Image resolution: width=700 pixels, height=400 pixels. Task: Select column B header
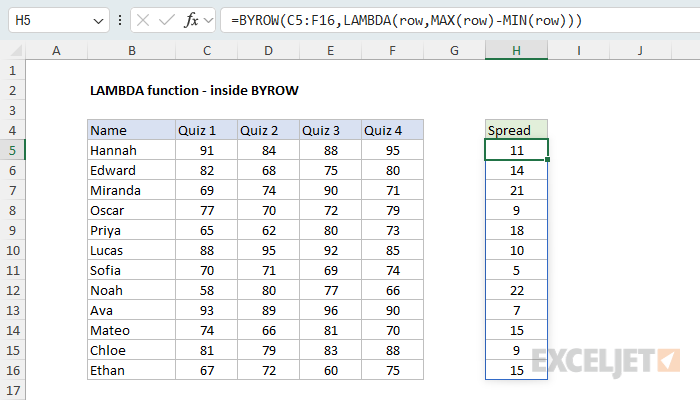(132, 50)
